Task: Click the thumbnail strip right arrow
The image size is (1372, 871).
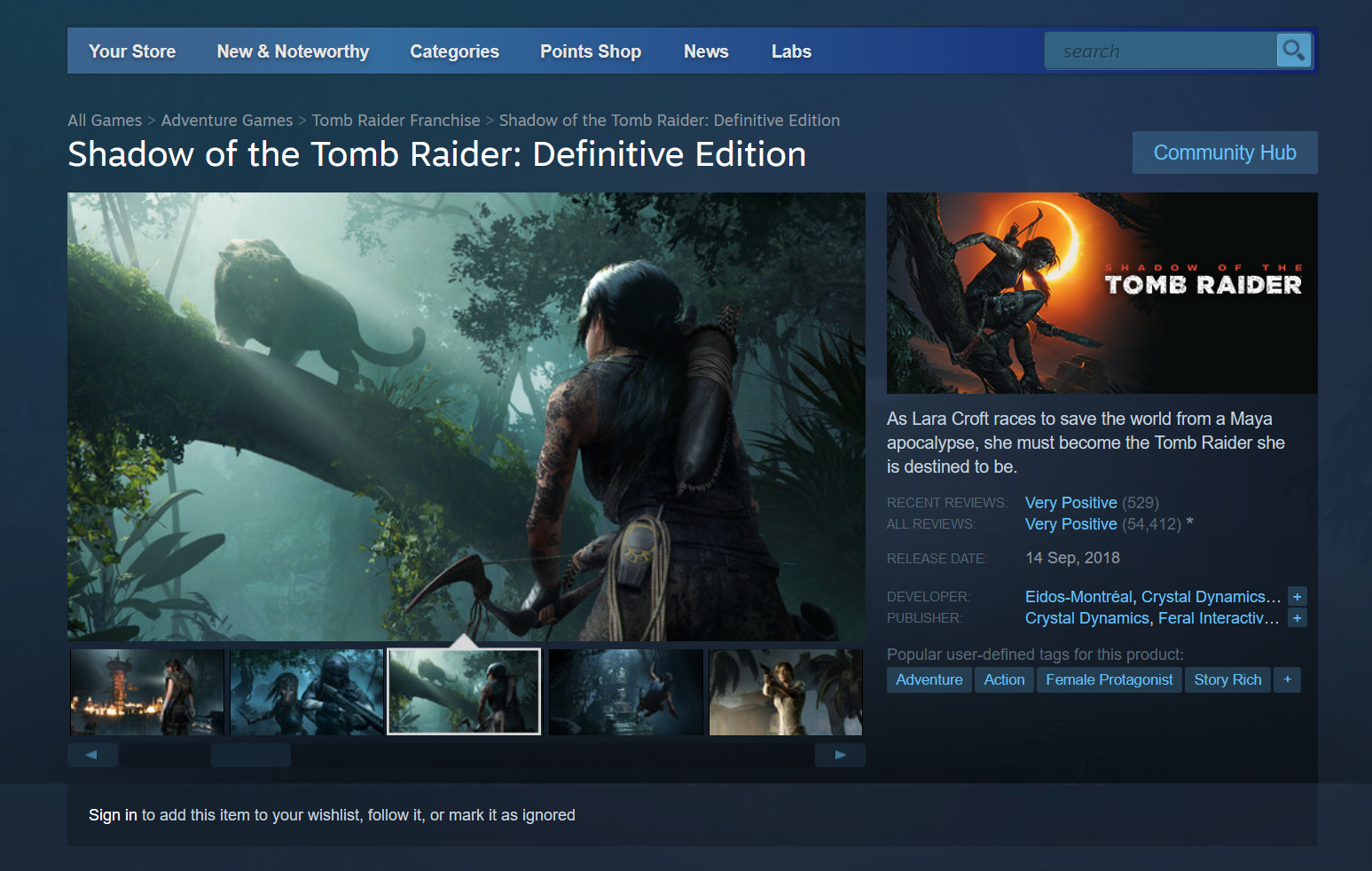Action: click(840, 755)
